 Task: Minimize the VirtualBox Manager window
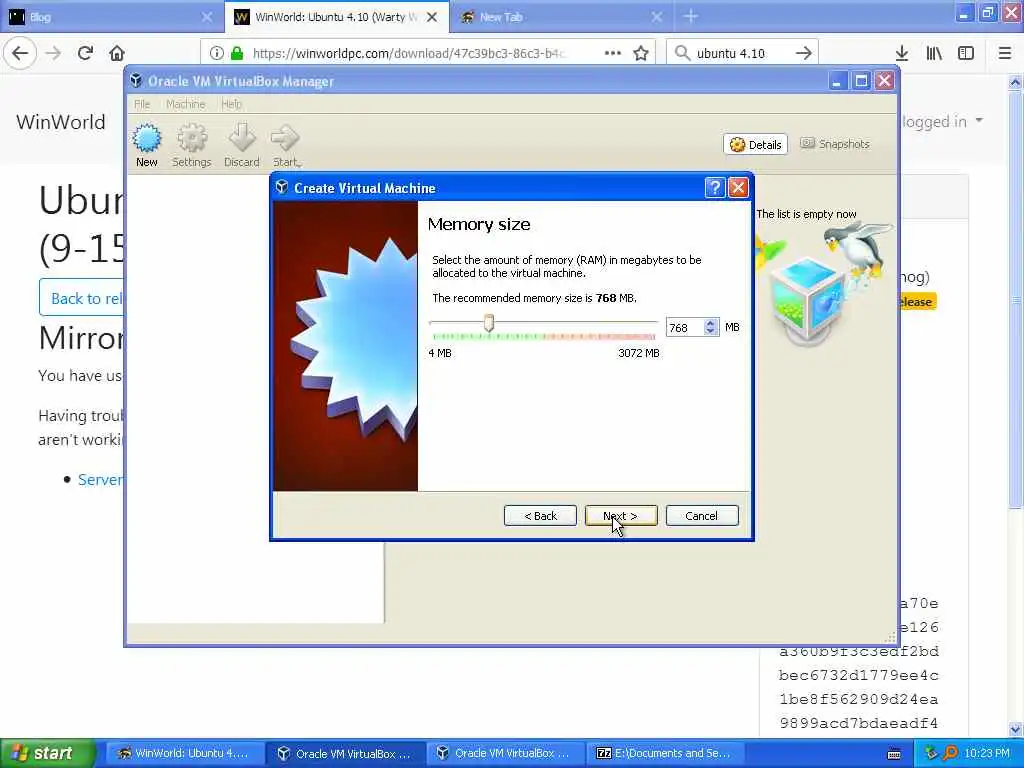pyautogui.click(x=837, y=81)
